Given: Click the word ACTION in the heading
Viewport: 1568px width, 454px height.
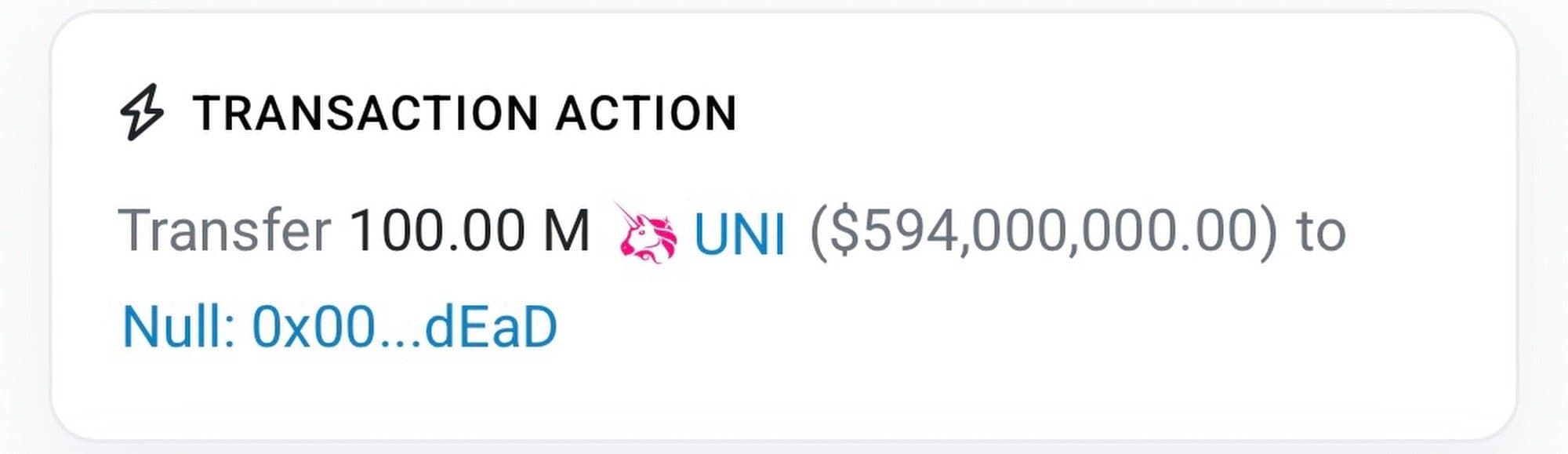Looking at the screenshot, I should click(647, 113).
